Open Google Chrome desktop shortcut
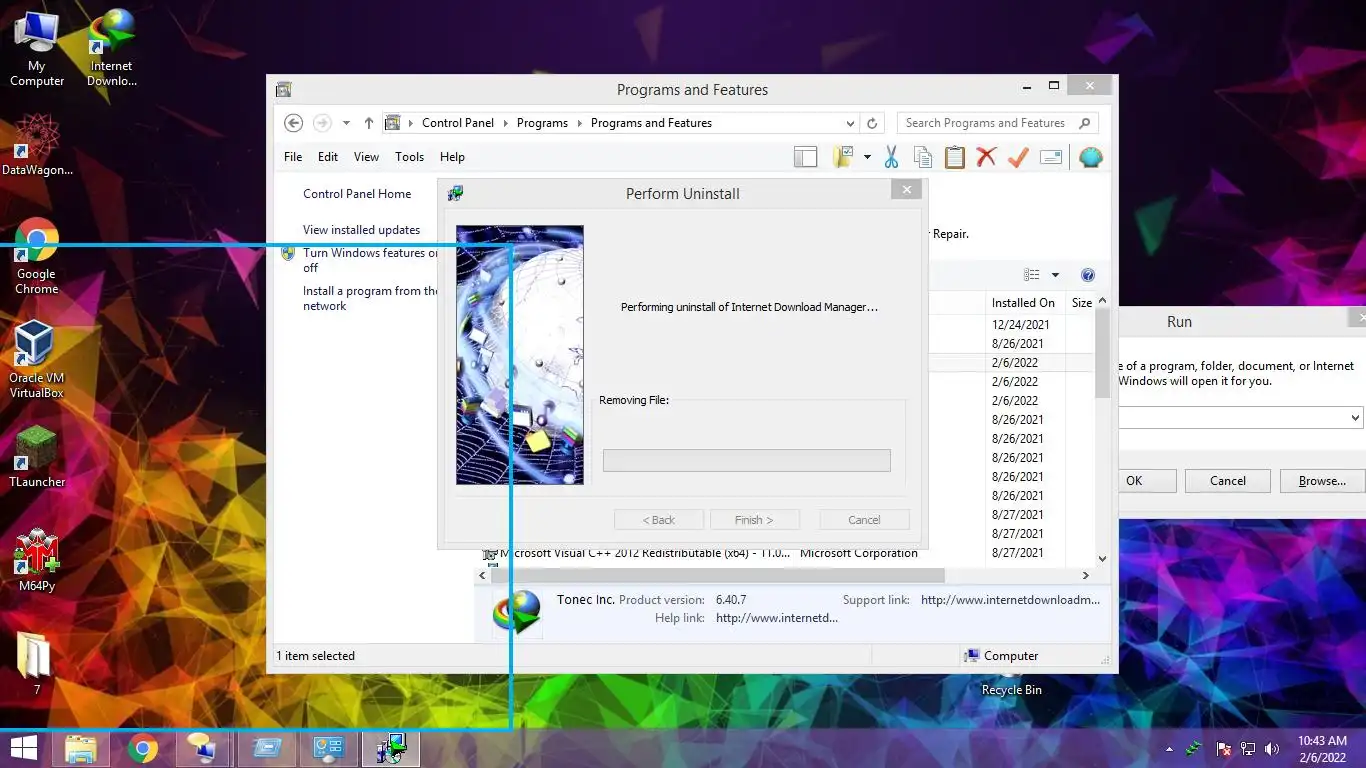Viewport: 1366px width, 768px height. pos(36,257)
